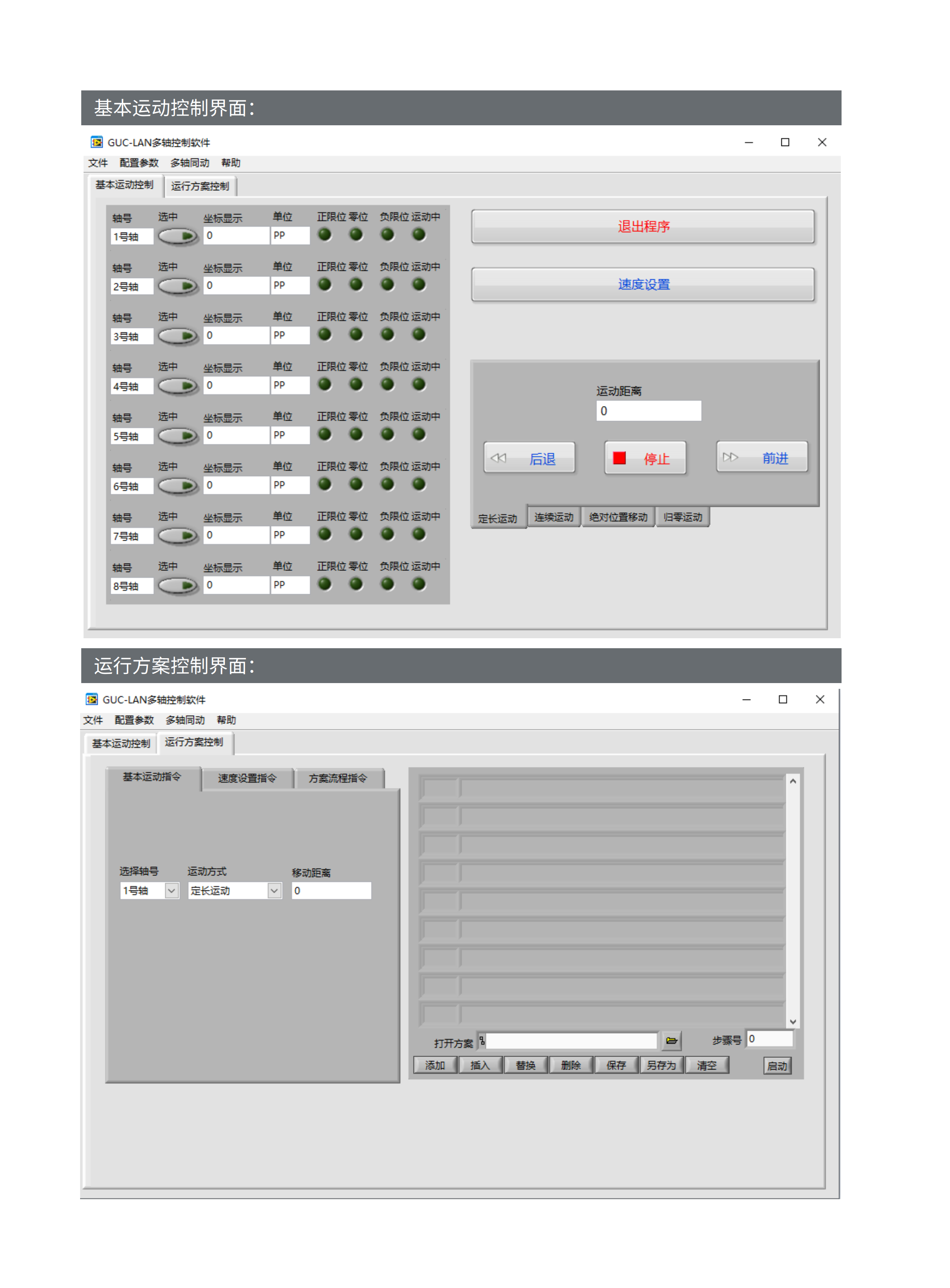950x1288 pixels.
Task: Open the 选择轴号 dropdown showing 1号轴
Action: [x=171, y=890]
